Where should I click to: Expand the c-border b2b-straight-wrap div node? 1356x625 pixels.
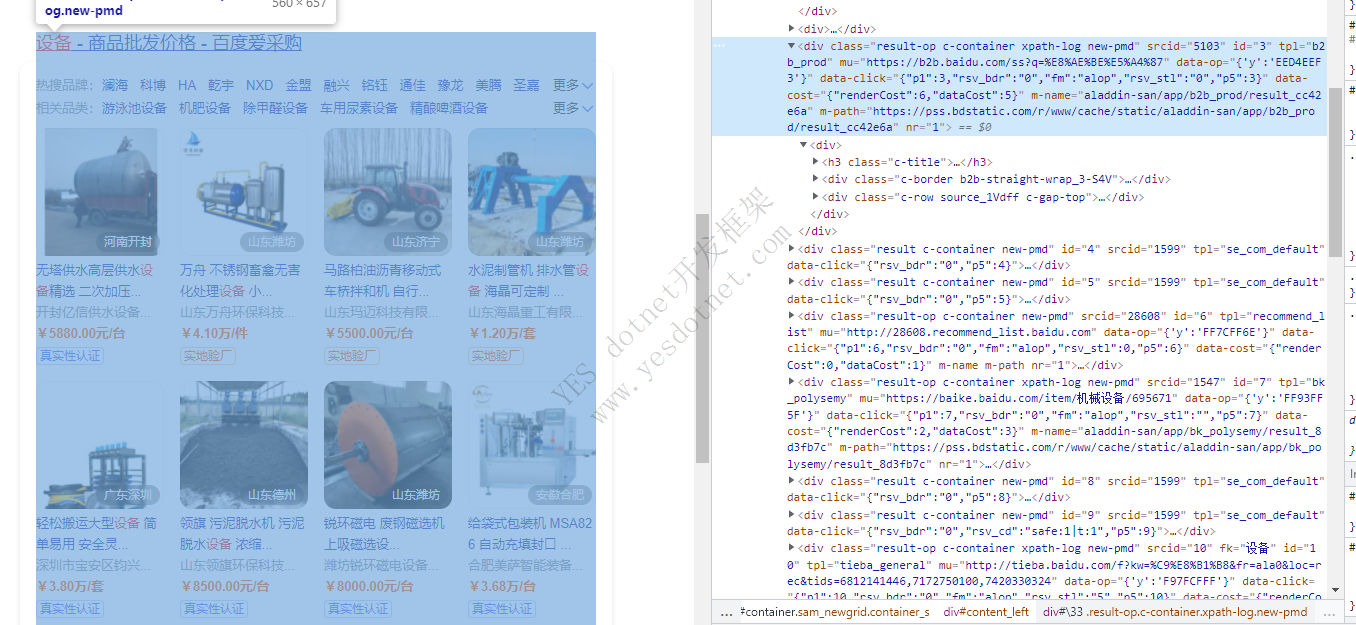[817, 179]
